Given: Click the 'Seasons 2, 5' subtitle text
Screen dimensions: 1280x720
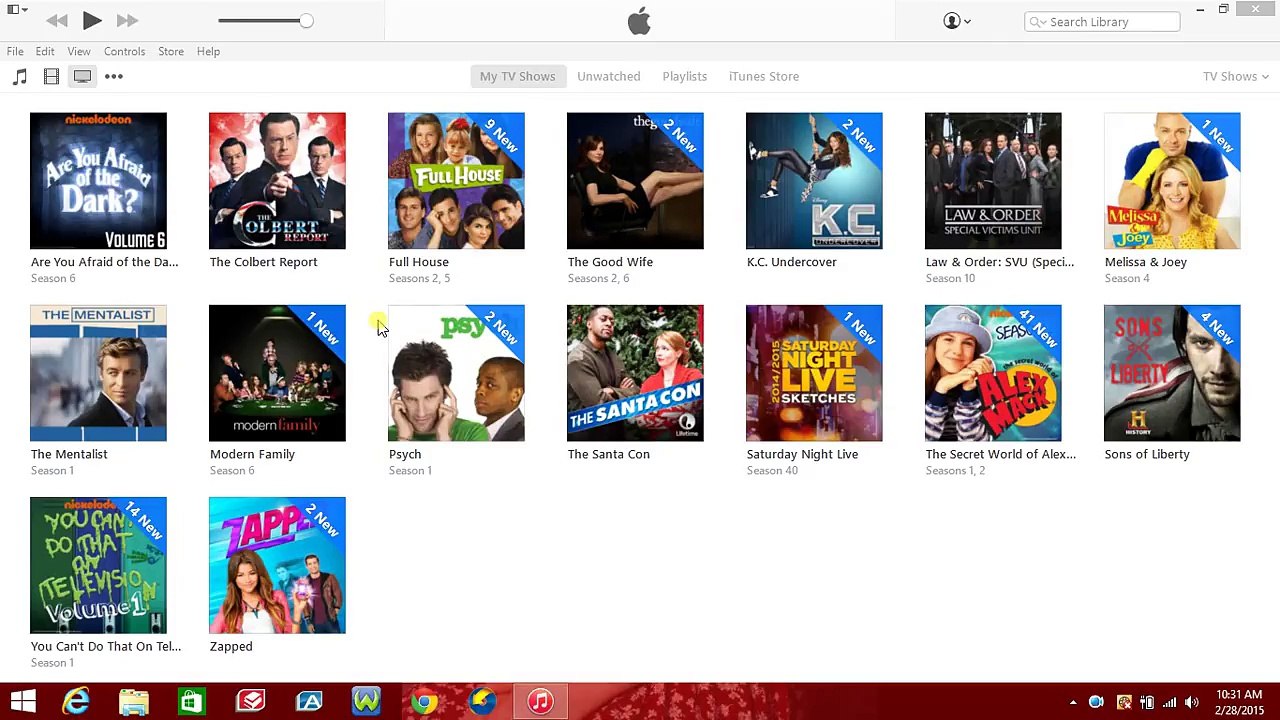Looking at the screenshot, I should 419,279.
